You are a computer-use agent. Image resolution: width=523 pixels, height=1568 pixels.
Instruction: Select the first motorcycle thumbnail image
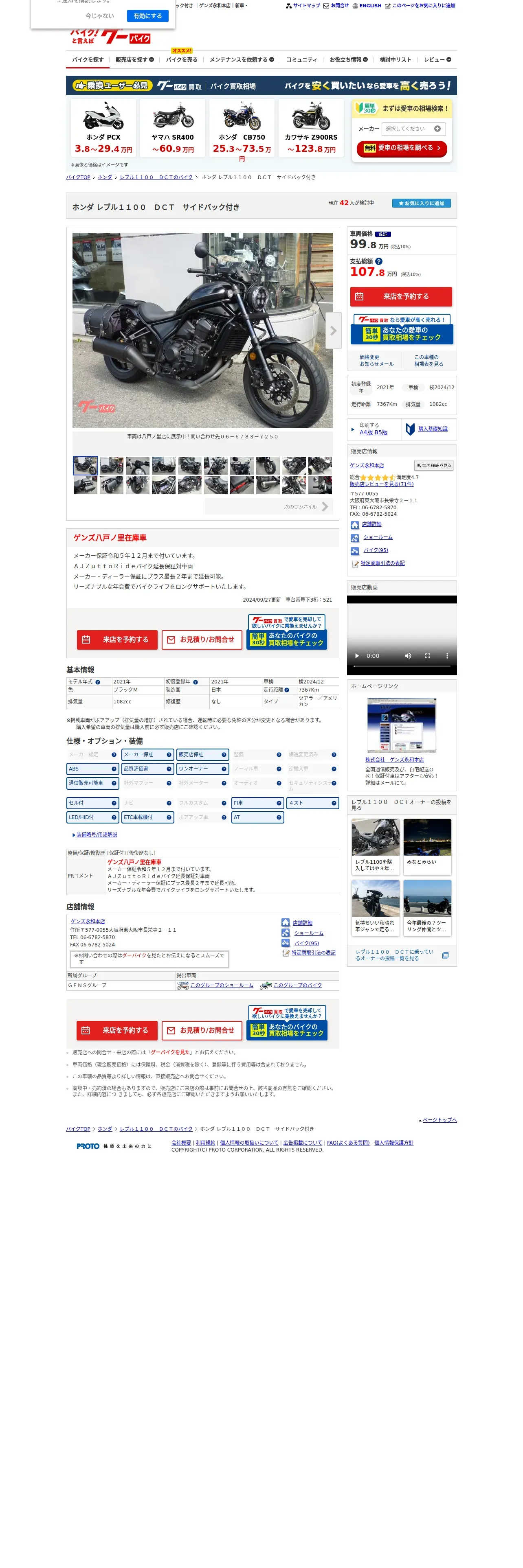85,466
